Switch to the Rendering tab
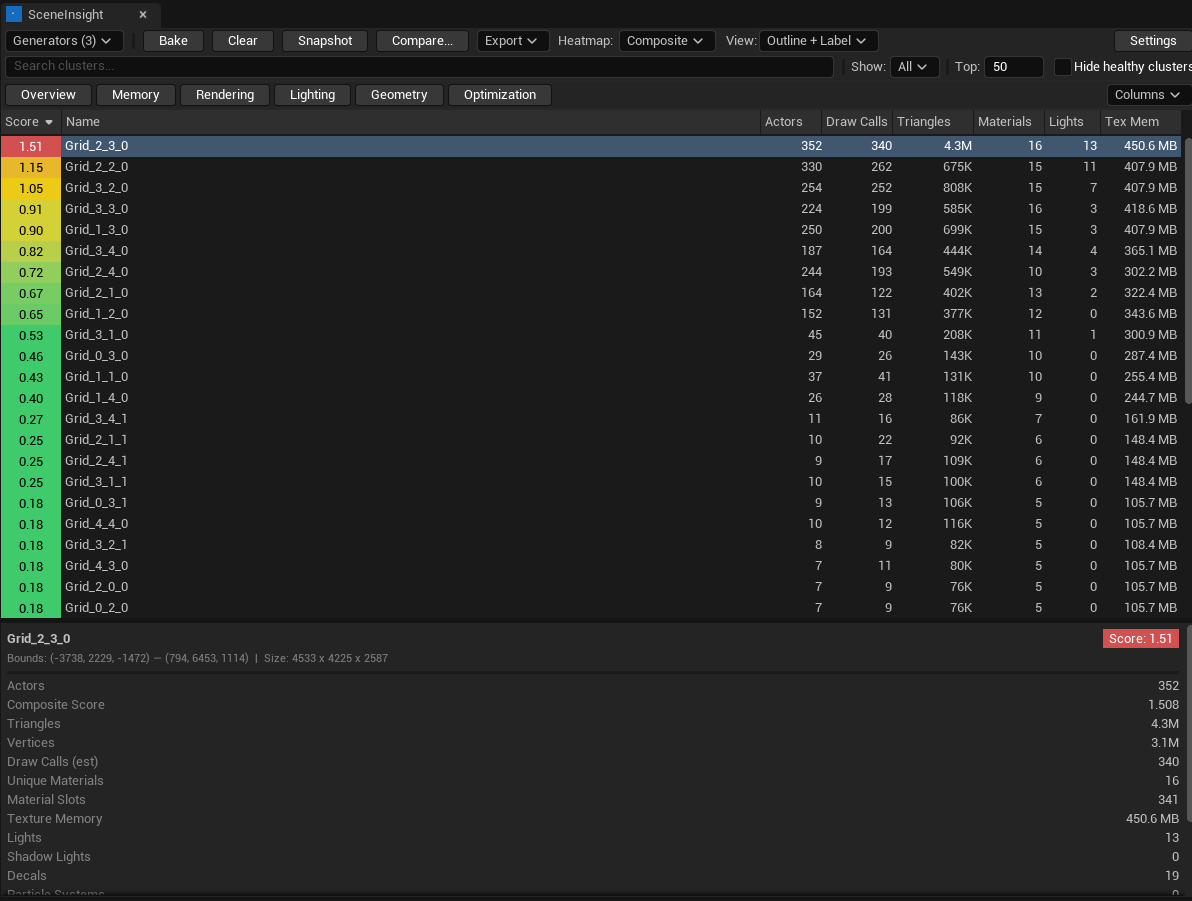 click(x=225, y=95)
